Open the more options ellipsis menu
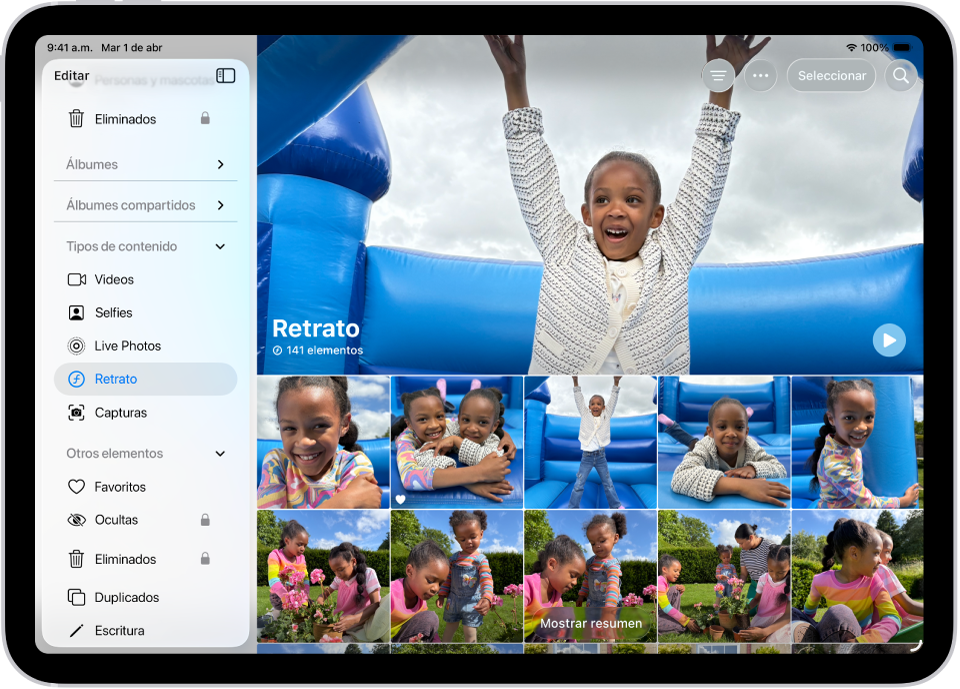The image size is (960, 689). (x=760, y=75)
